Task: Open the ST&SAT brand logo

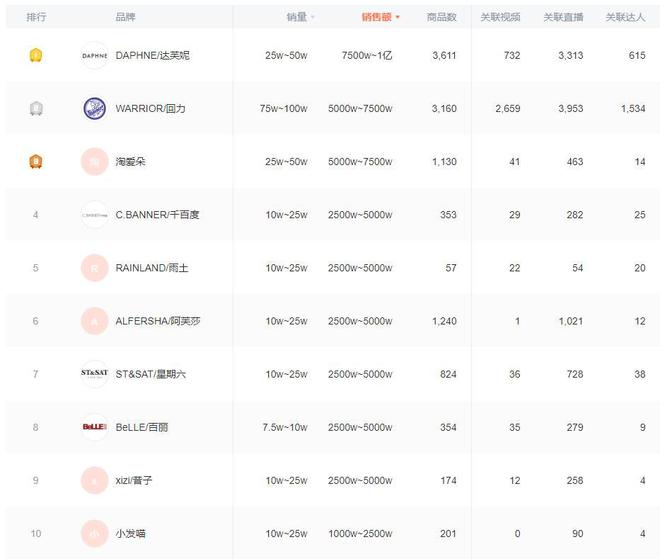Action: 95,374
